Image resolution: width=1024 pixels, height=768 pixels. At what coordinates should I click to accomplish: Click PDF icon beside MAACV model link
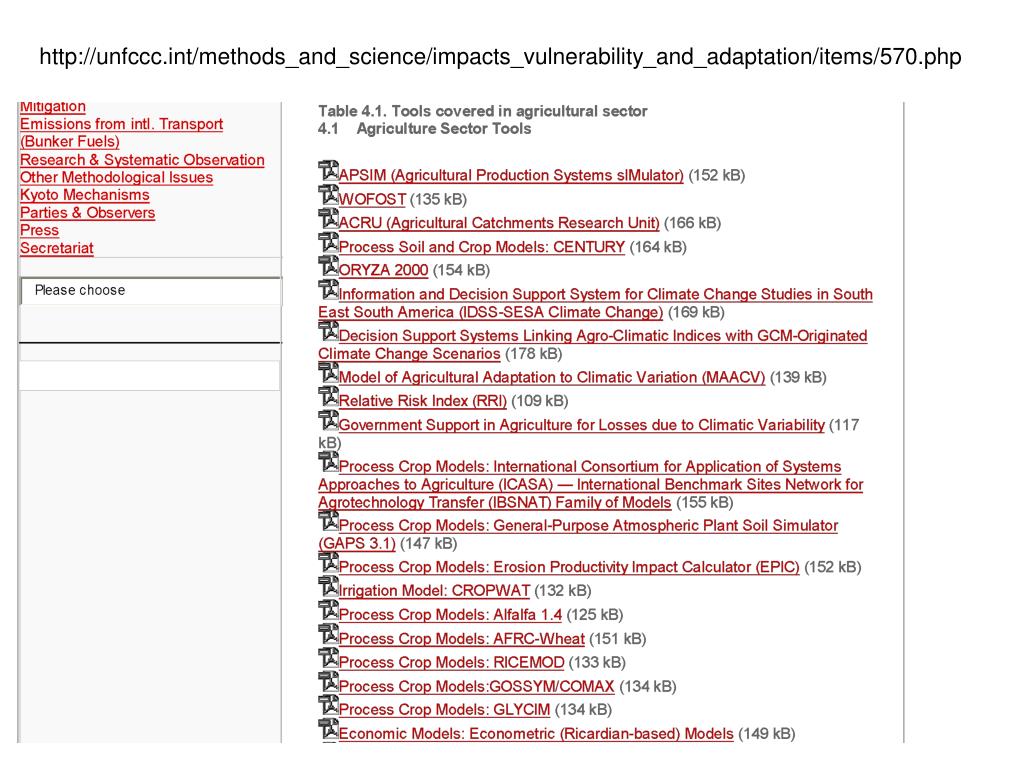[x=328, y=374]
